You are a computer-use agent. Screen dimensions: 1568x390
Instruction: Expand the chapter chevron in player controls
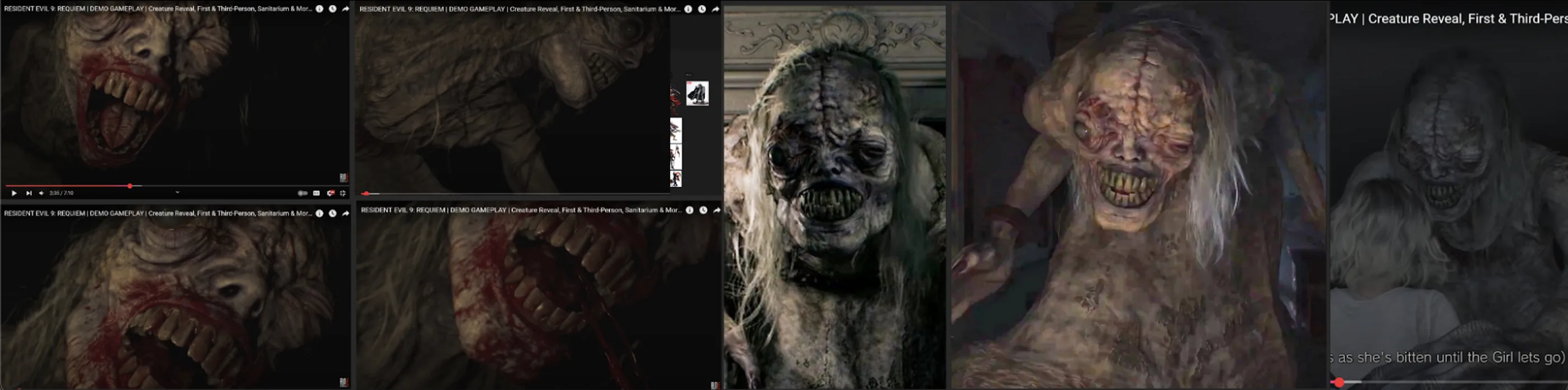[x=177, y=192]
